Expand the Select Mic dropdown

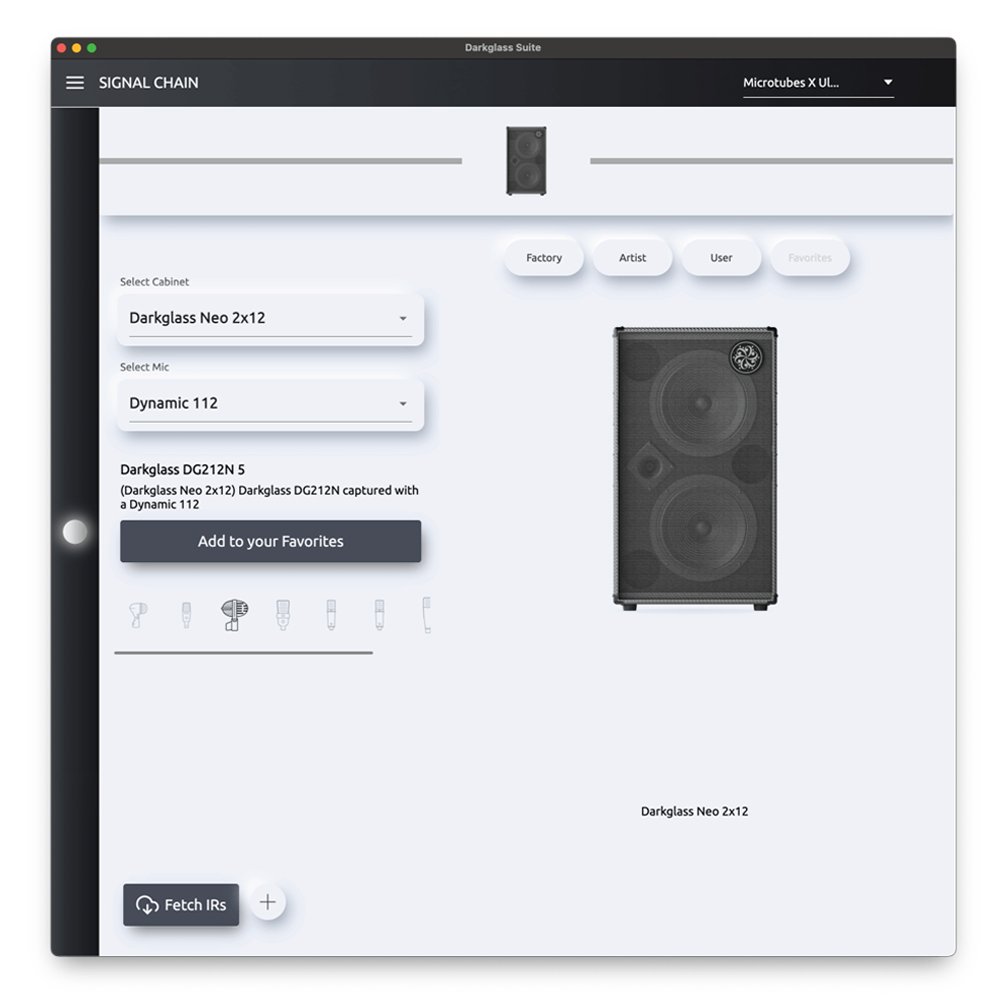[270, 404]
